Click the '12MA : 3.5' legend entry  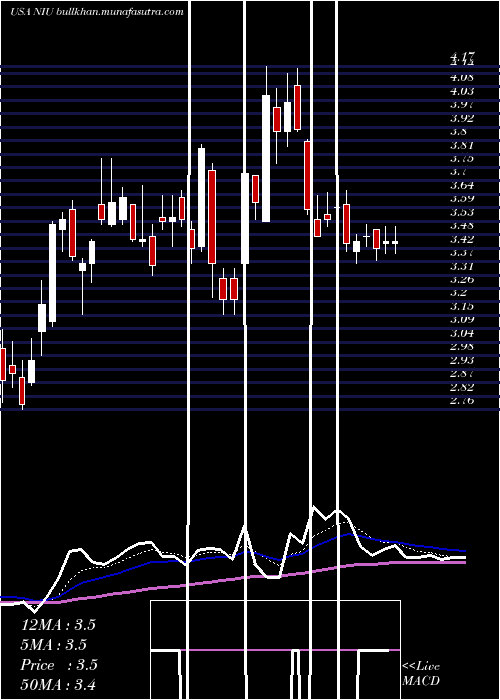point(58,625)
